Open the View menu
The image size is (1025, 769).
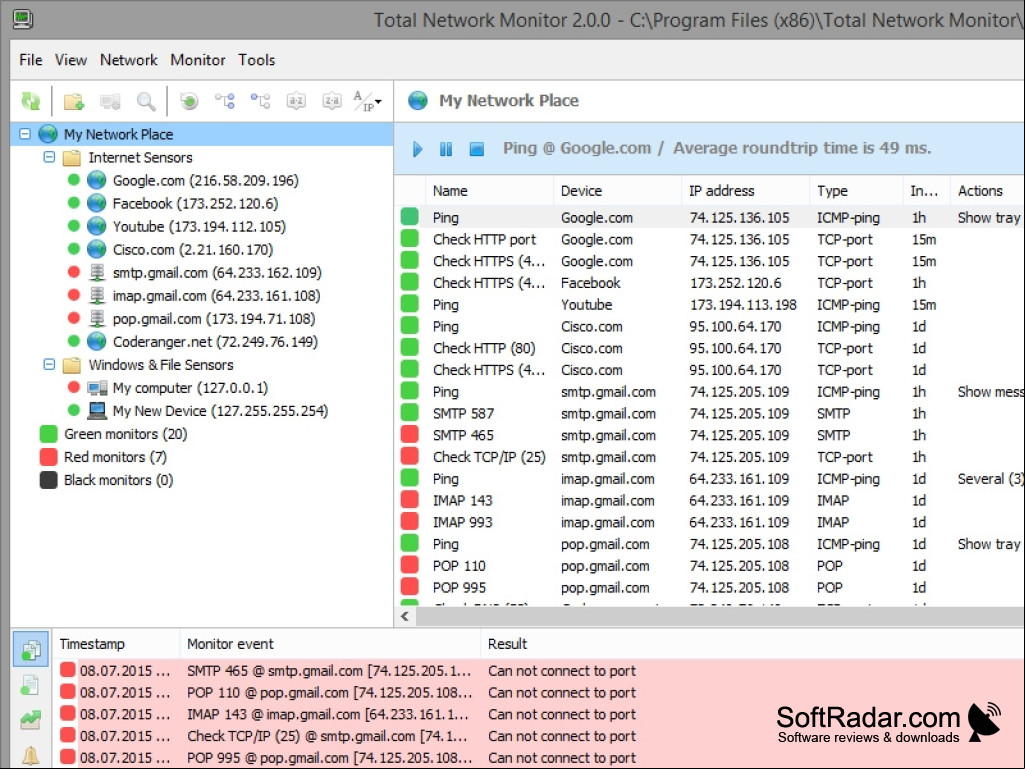click(x=71, y=60)
